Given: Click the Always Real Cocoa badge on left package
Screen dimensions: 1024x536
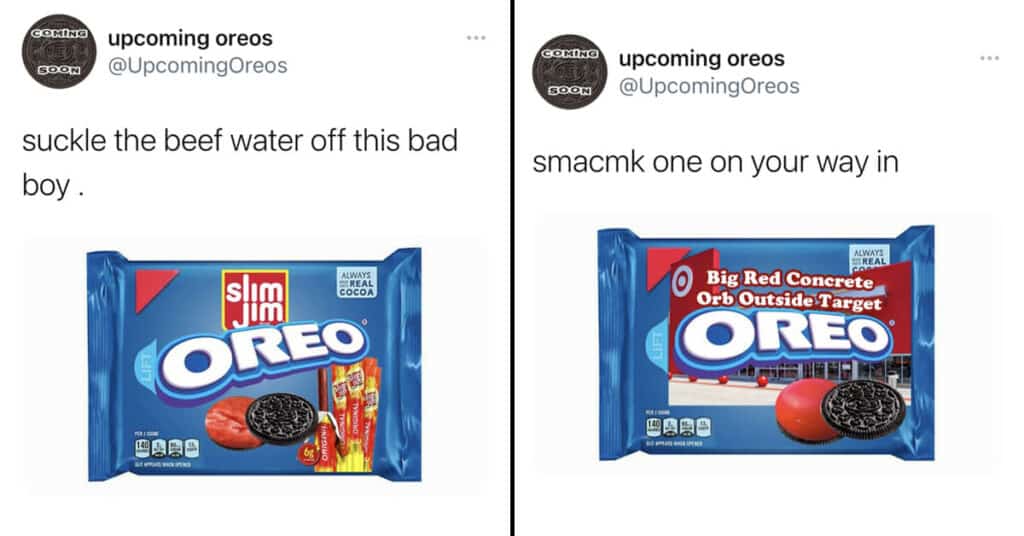Looking at the screenshot, I should [x=357, y=283].
